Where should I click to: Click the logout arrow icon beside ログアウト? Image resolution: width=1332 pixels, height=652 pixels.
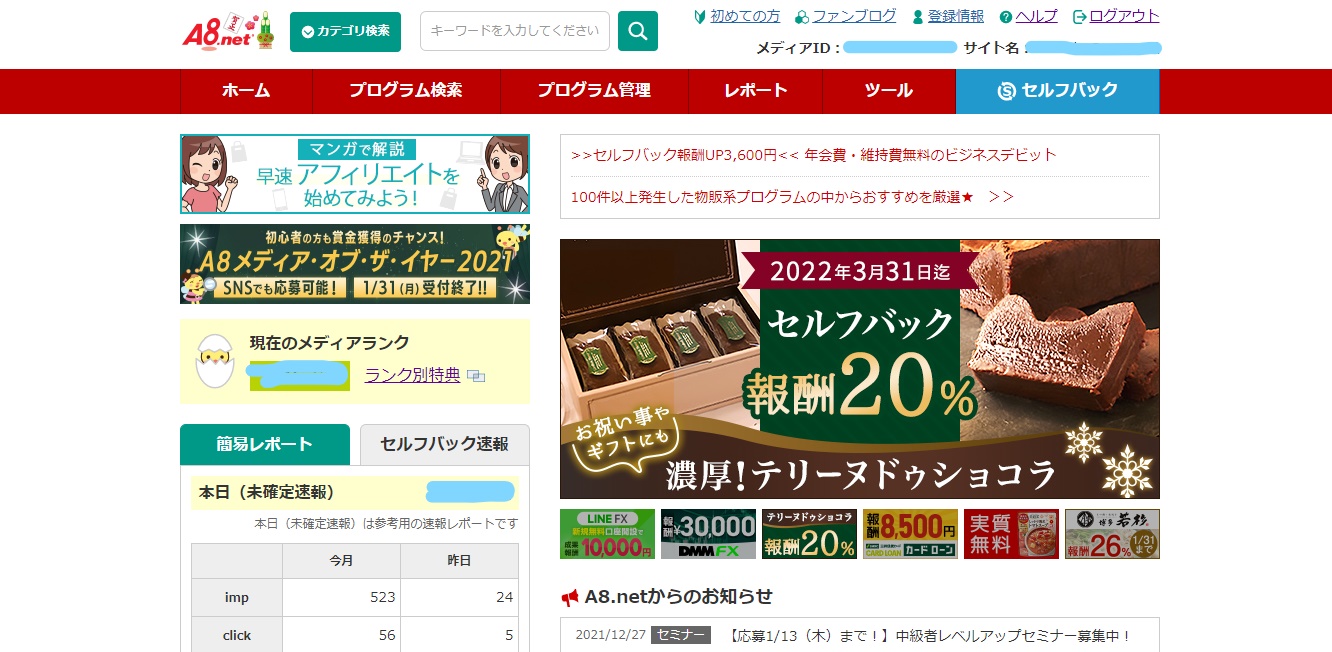click(1077, 16)
